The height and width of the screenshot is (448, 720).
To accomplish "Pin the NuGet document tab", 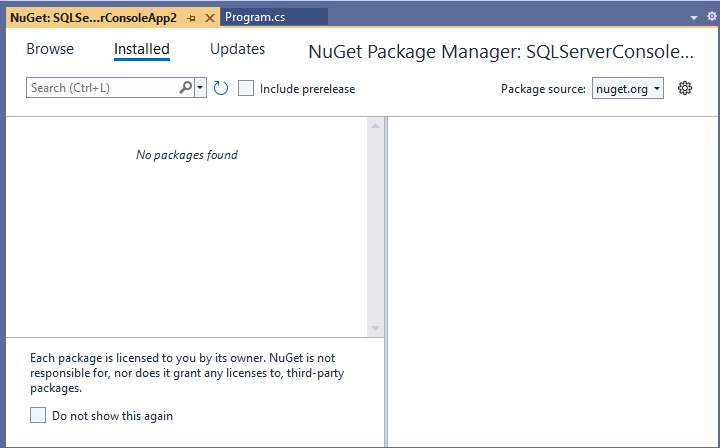I will [x=192, y=17].
